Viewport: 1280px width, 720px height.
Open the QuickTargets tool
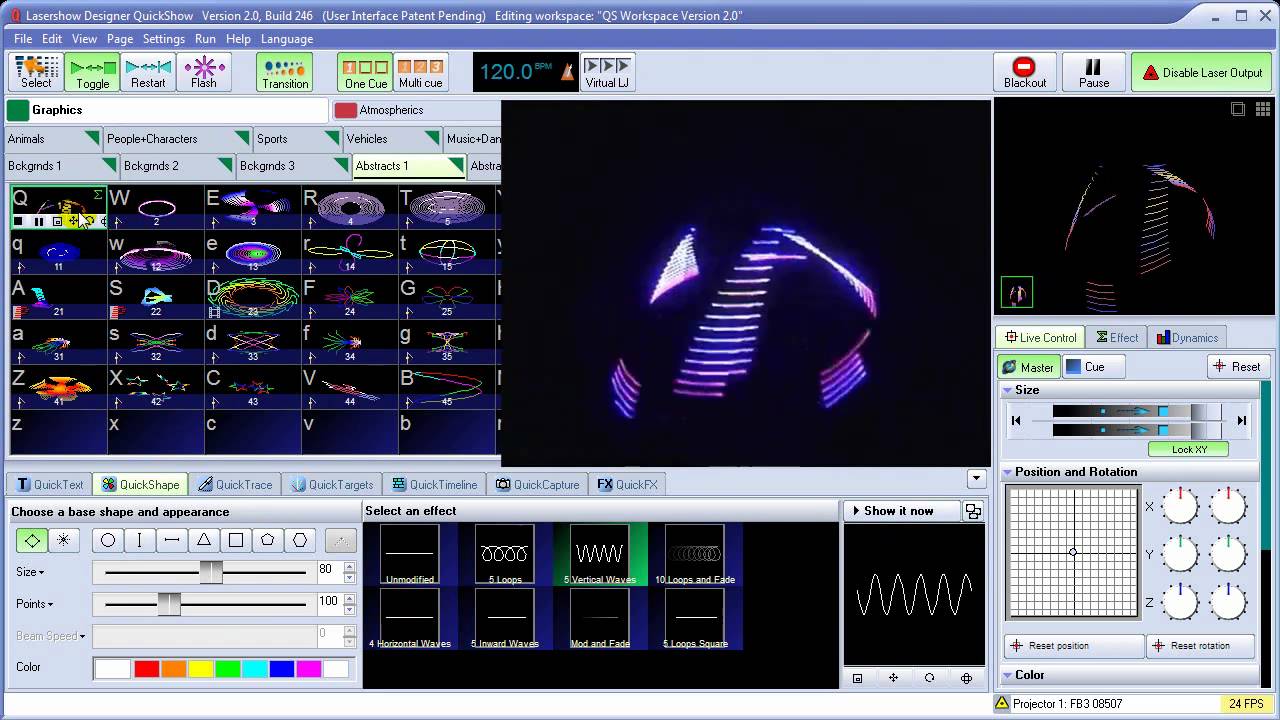pyautogui.click(x=332, y=484)
